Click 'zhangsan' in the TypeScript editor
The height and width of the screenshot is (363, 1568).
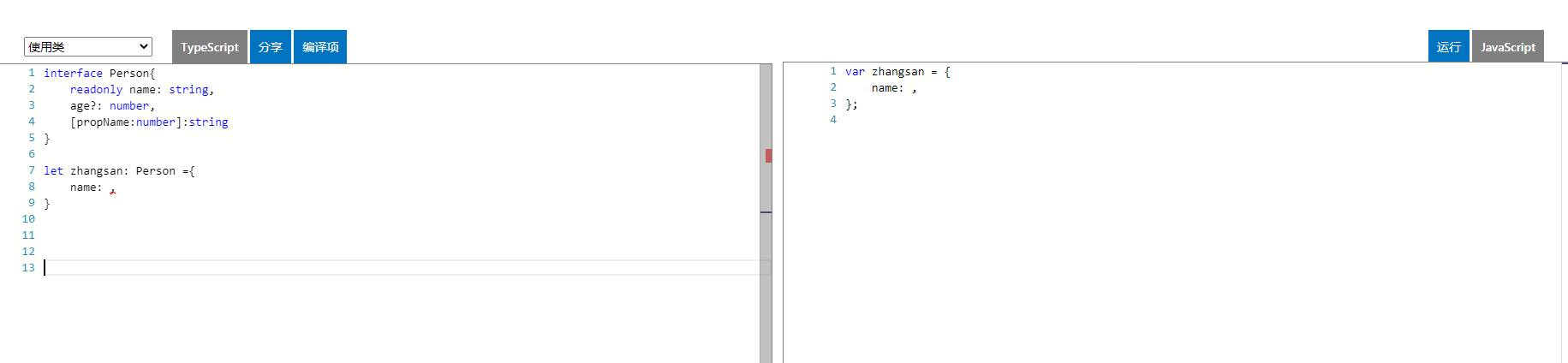tap(96, 171)
